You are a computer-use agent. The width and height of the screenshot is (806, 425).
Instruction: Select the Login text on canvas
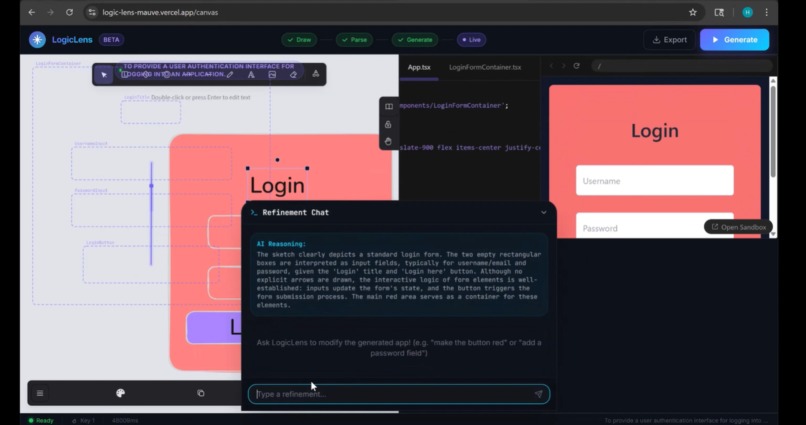(277, 185)
